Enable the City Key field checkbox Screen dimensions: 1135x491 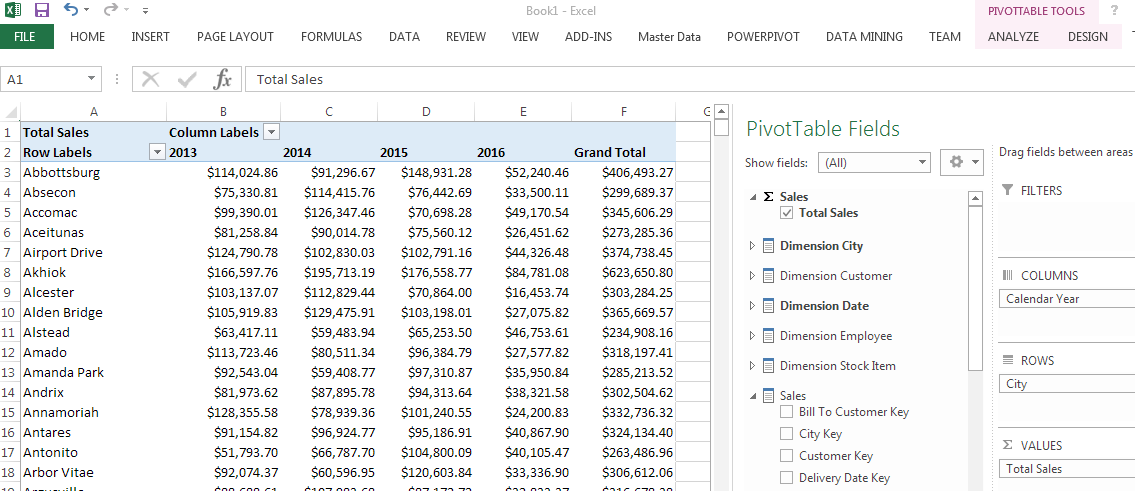[786, 434]
